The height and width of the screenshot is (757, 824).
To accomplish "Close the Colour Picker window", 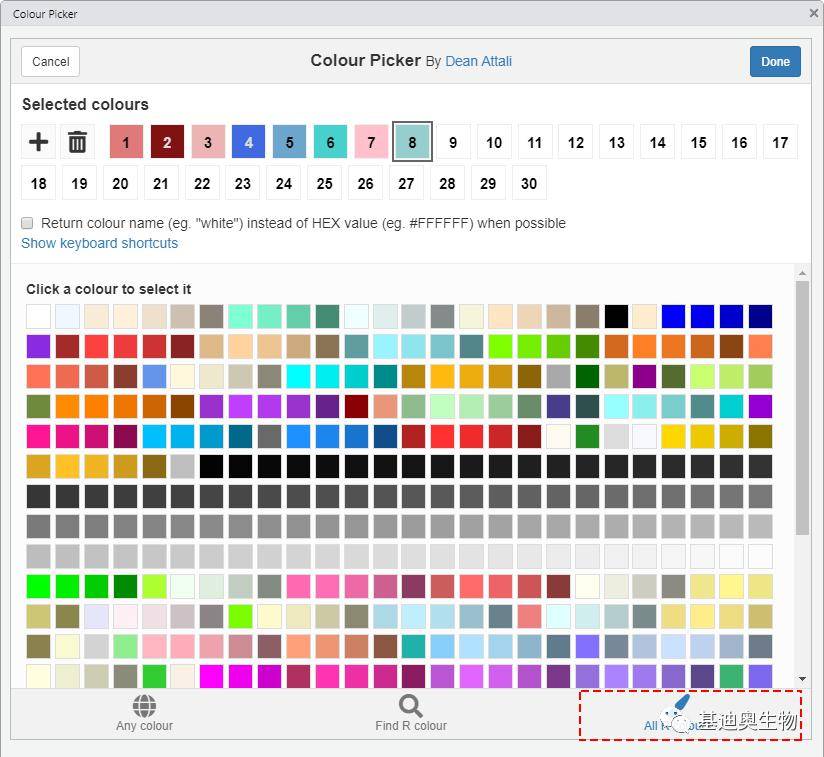I will (x=814, y=13).
